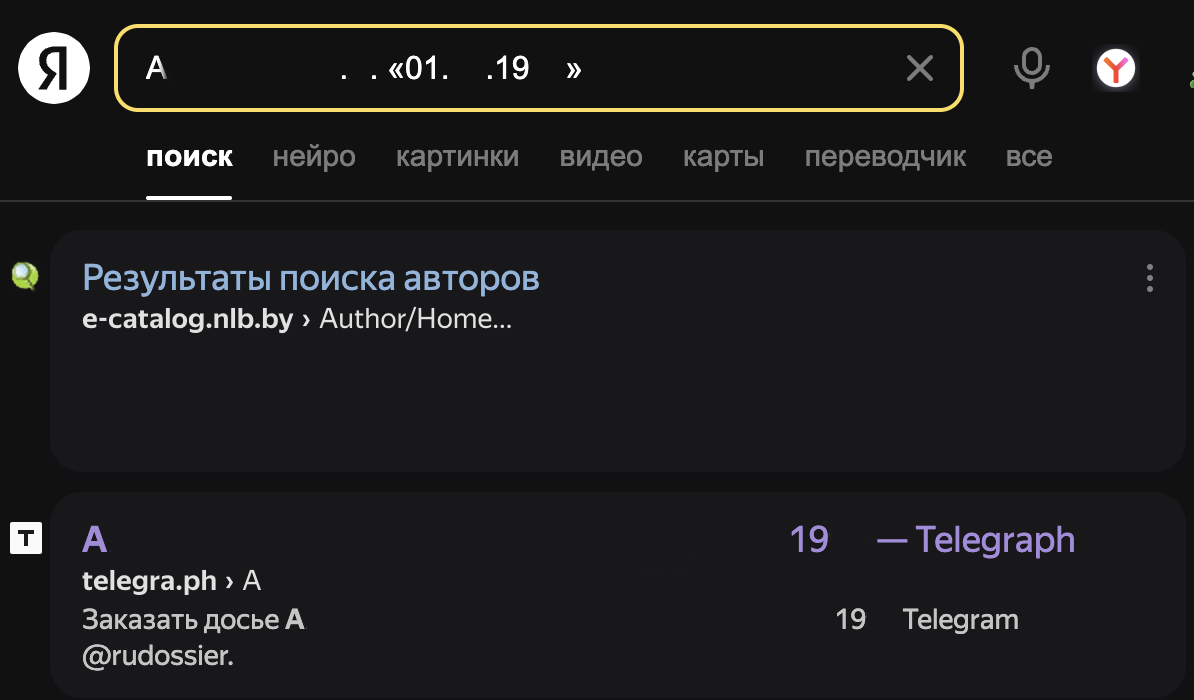Switch to the картинки tab
Screen dimensions: 1194x700
click(458, 156)
